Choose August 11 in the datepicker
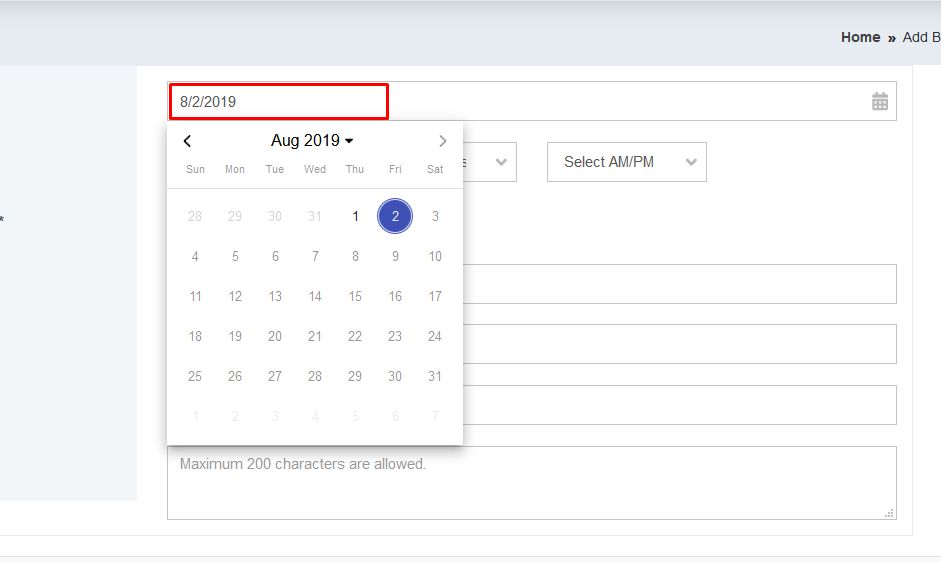 195,297
